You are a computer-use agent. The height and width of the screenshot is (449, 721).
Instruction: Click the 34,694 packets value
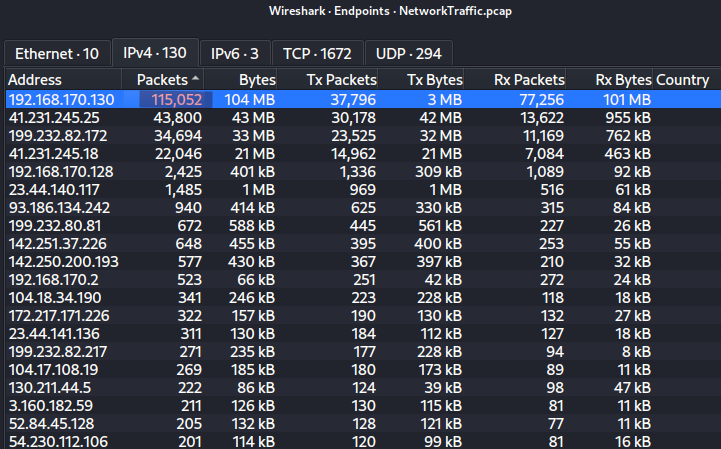pyautogui.click(x=177, y=136)
